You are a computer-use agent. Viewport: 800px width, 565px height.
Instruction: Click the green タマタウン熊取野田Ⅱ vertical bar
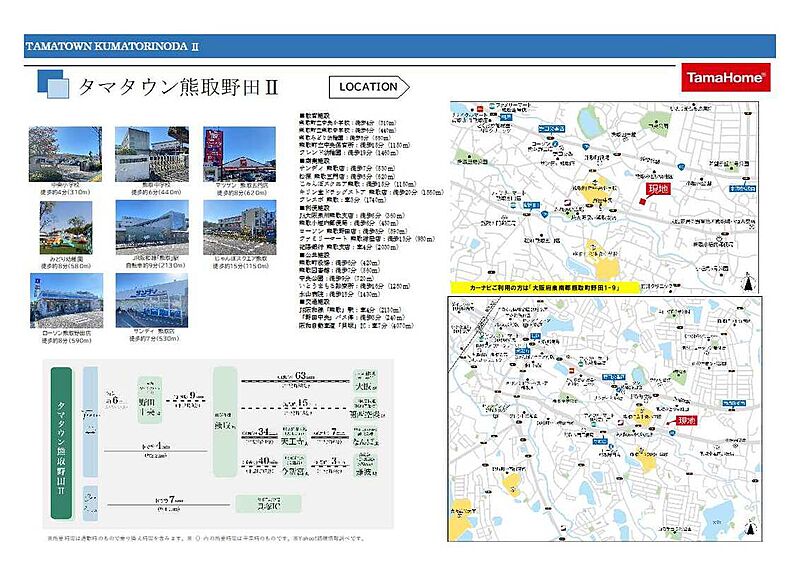click(62, 442)
